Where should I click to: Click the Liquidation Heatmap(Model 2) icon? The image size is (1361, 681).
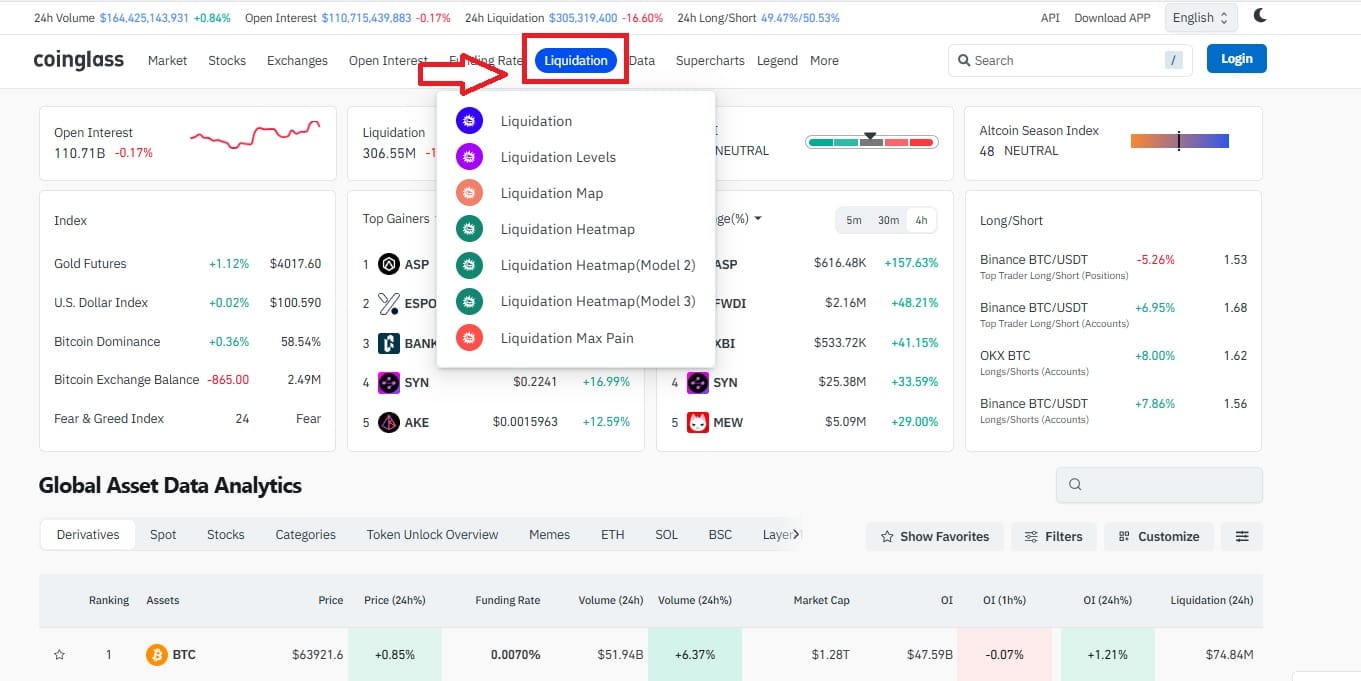[x=470, y=265]
